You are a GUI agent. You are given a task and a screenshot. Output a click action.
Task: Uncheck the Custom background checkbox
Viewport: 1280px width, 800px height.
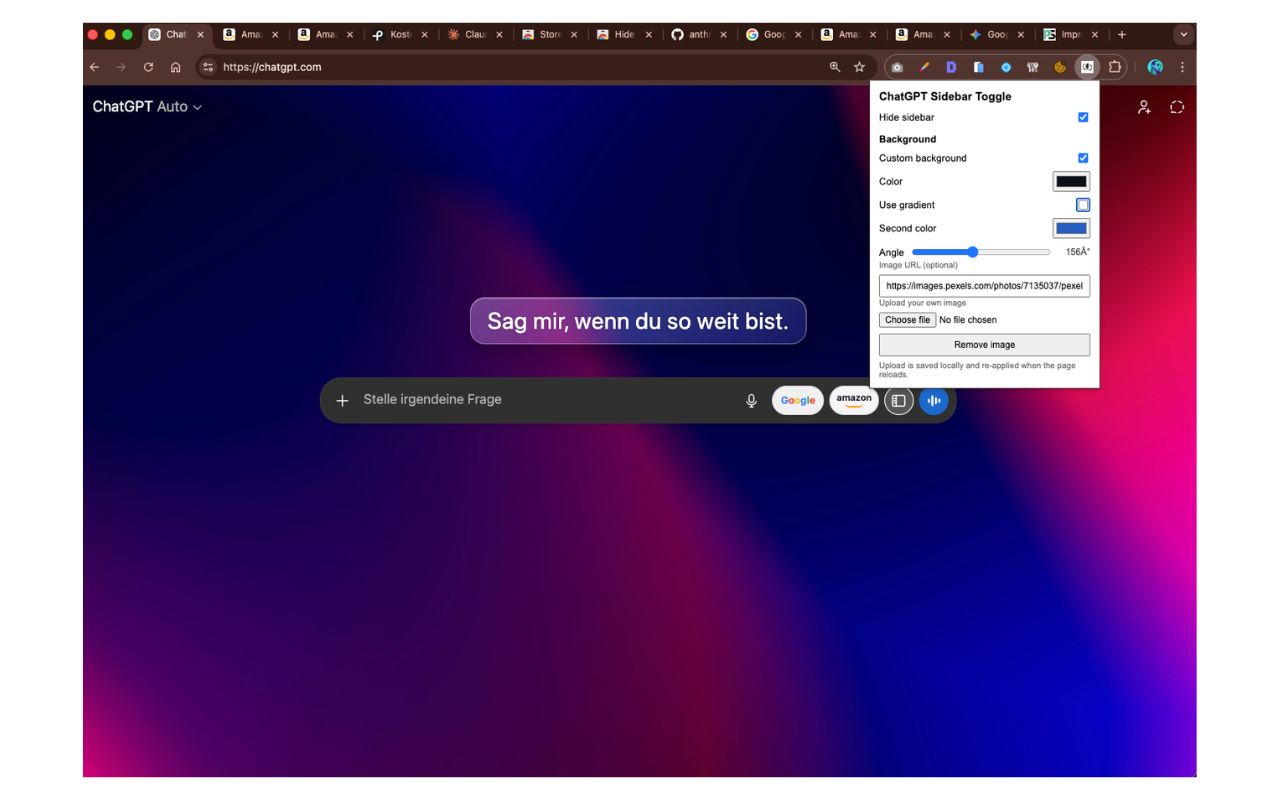1083,158
